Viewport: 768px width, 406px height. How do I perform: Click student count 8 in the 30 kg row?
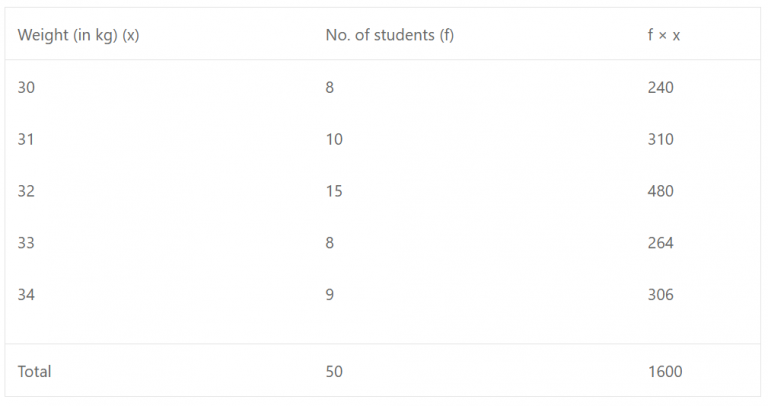(330, 88)
